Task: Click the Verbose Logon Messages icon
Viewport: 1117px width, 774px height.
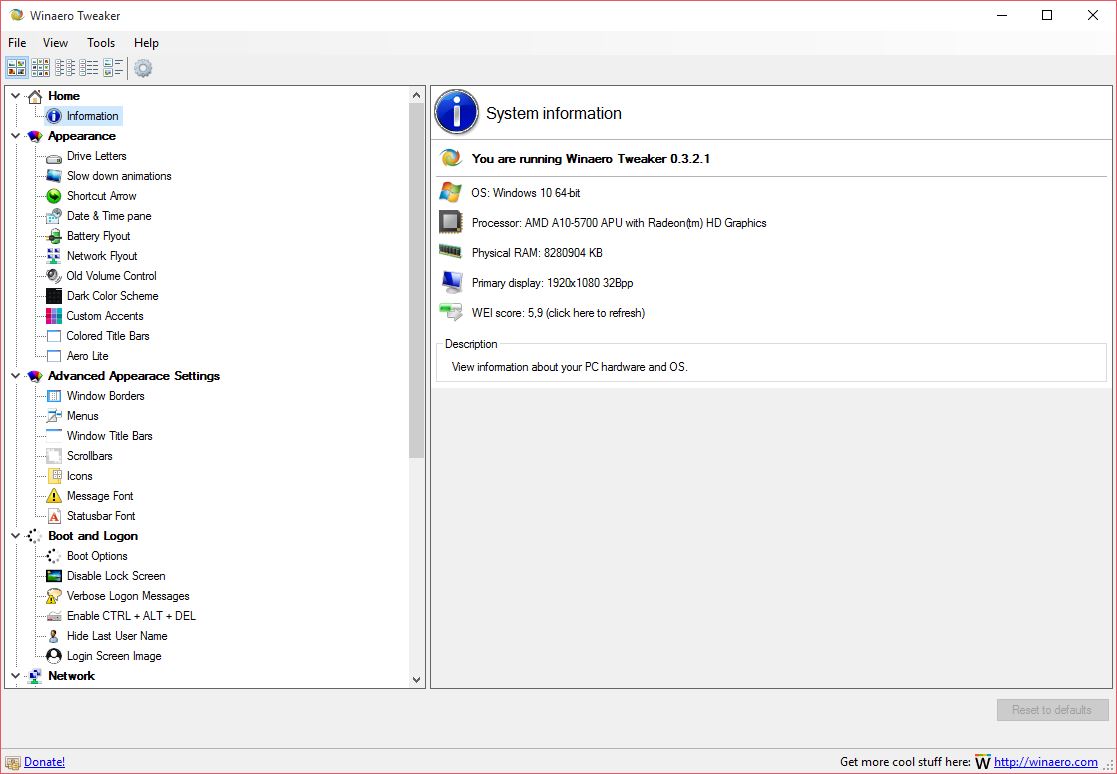Action: pos(54,596)
